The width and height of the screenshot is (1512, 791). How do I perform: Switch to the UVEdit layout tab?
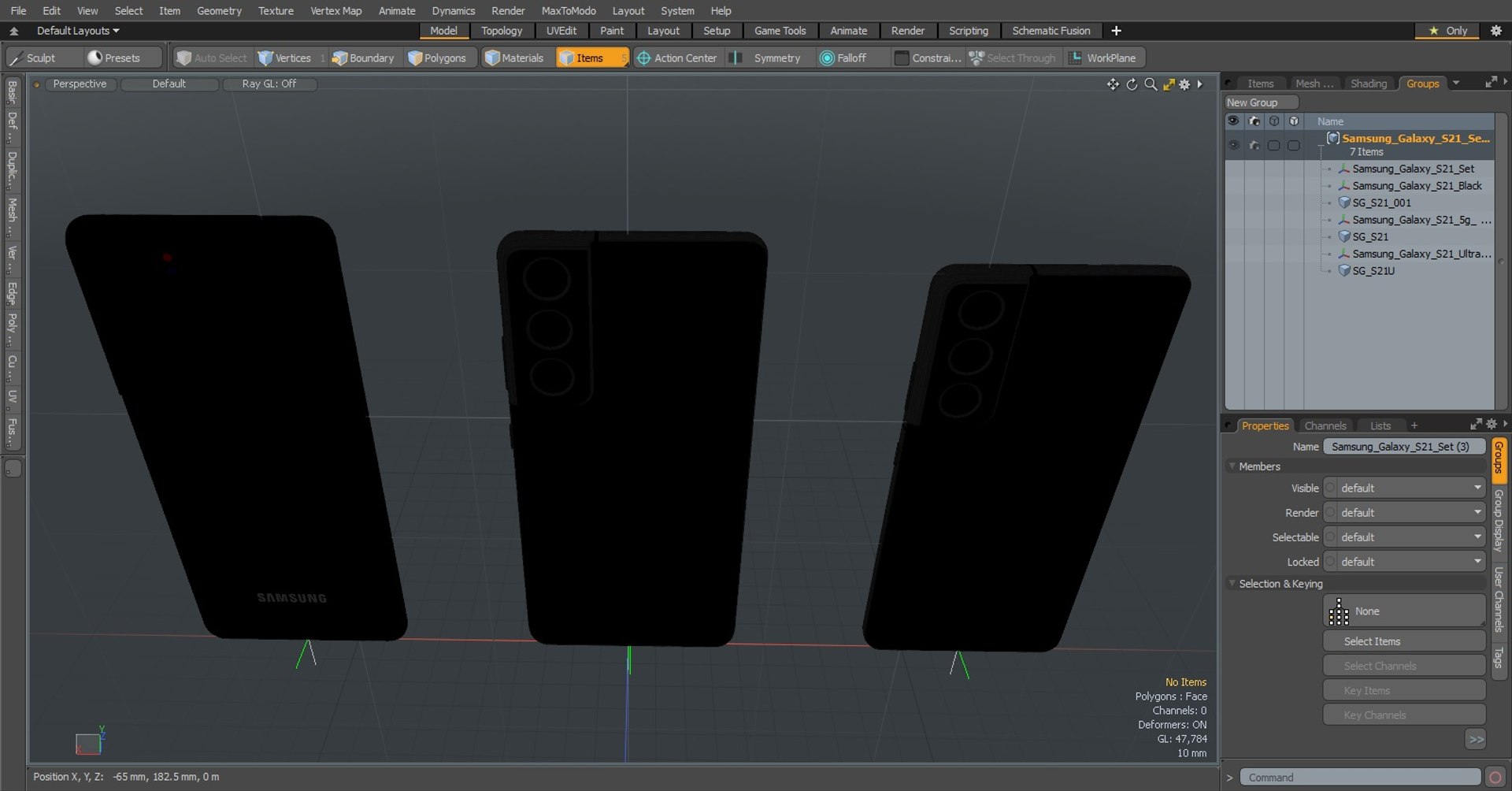[x=561, y=31]
